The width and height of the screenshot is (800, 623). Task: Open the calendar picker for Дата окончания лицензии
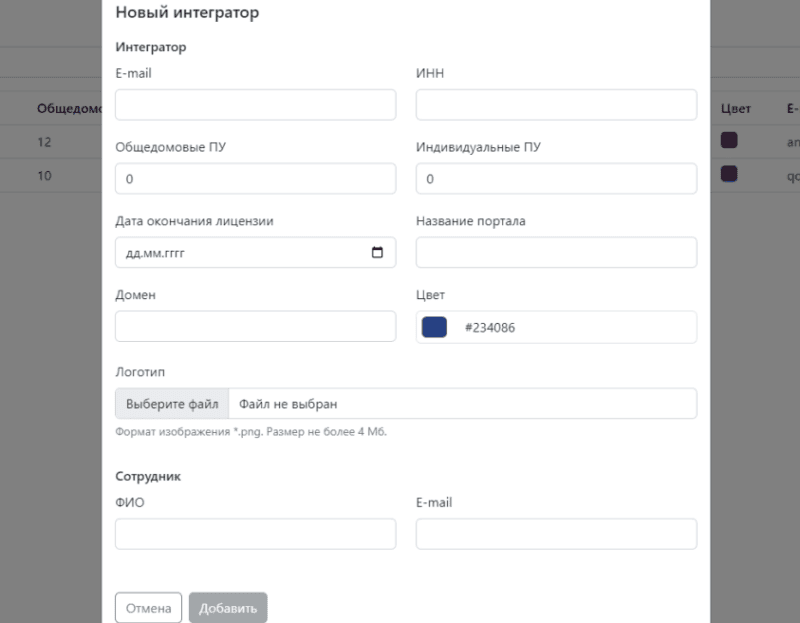point(378,252)
